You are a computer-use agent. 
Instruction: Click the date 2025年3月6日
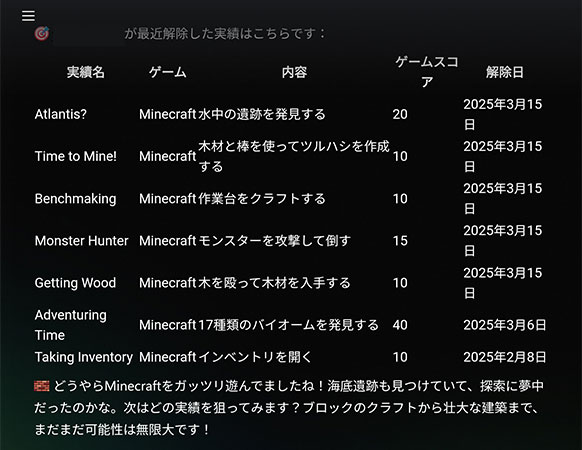505,325
